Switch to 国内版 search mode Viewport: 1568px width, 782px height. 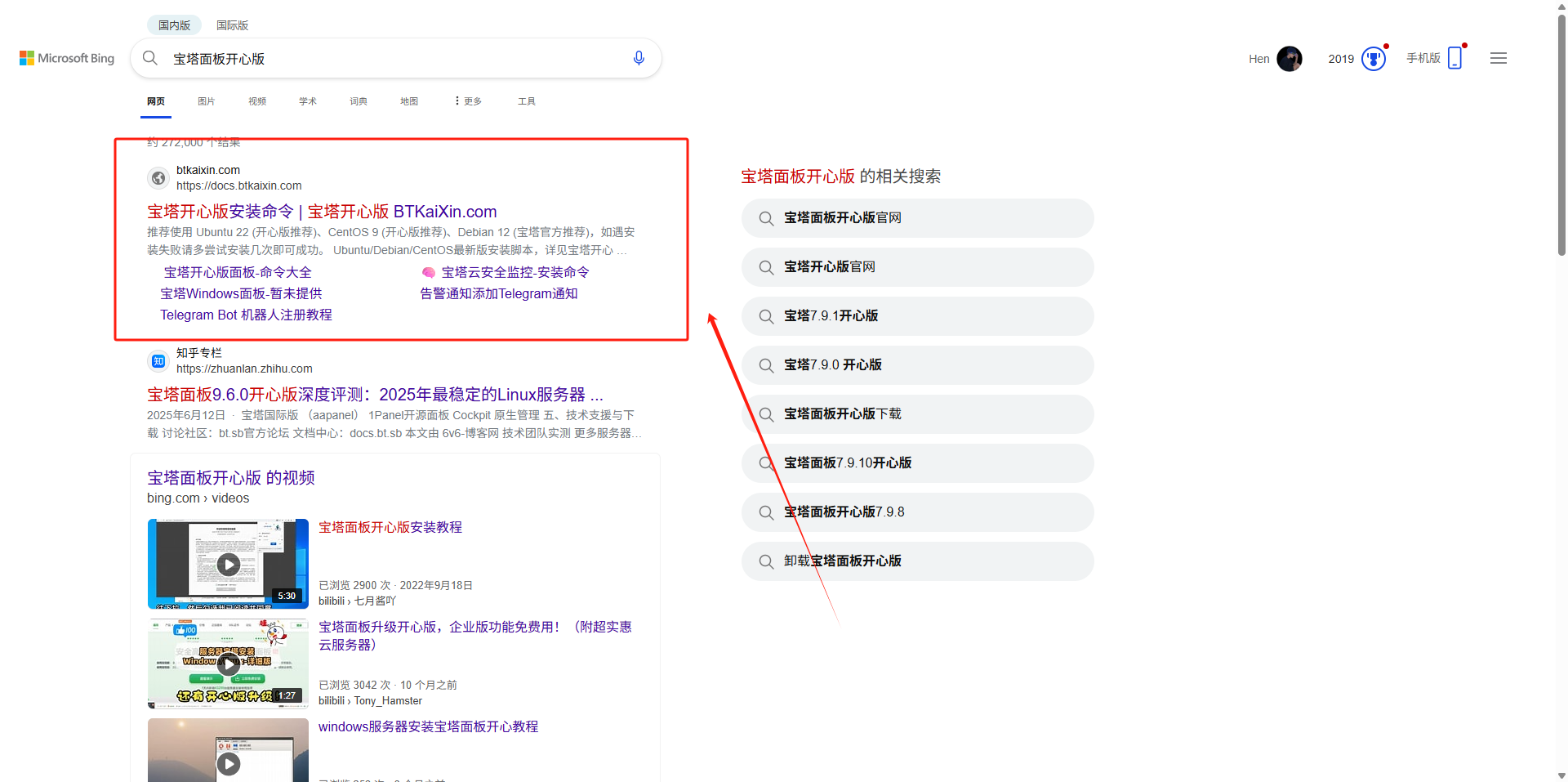point(174,25)
